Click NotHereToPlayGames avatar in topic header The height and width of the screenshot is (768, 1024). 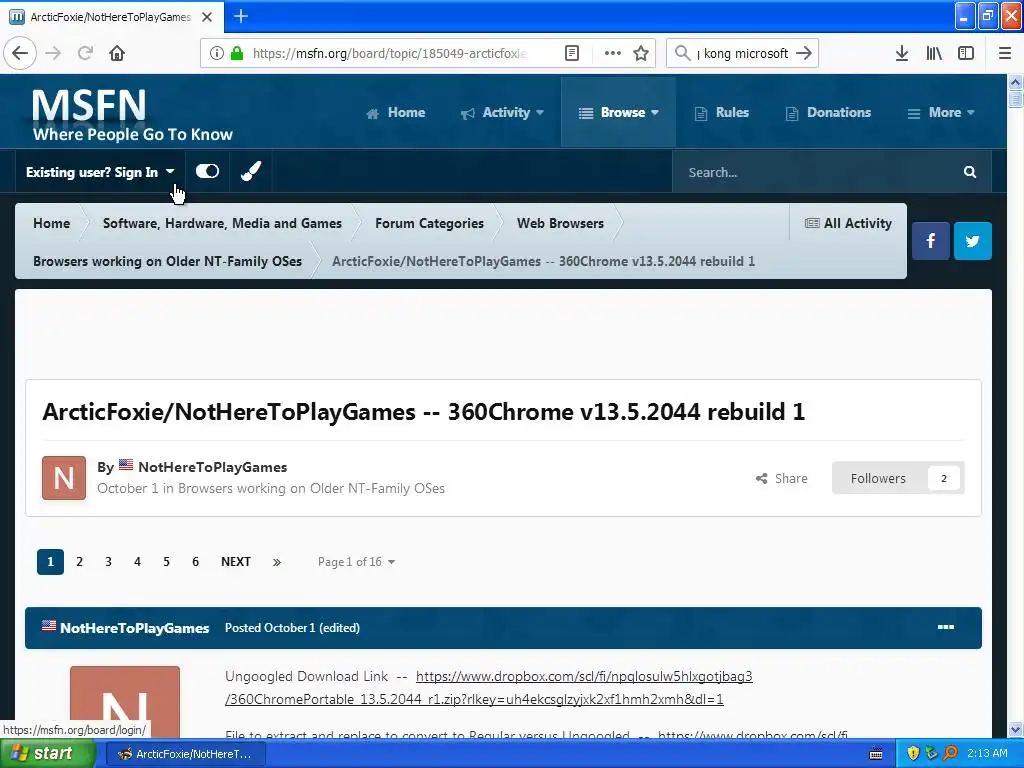point(64,478)
